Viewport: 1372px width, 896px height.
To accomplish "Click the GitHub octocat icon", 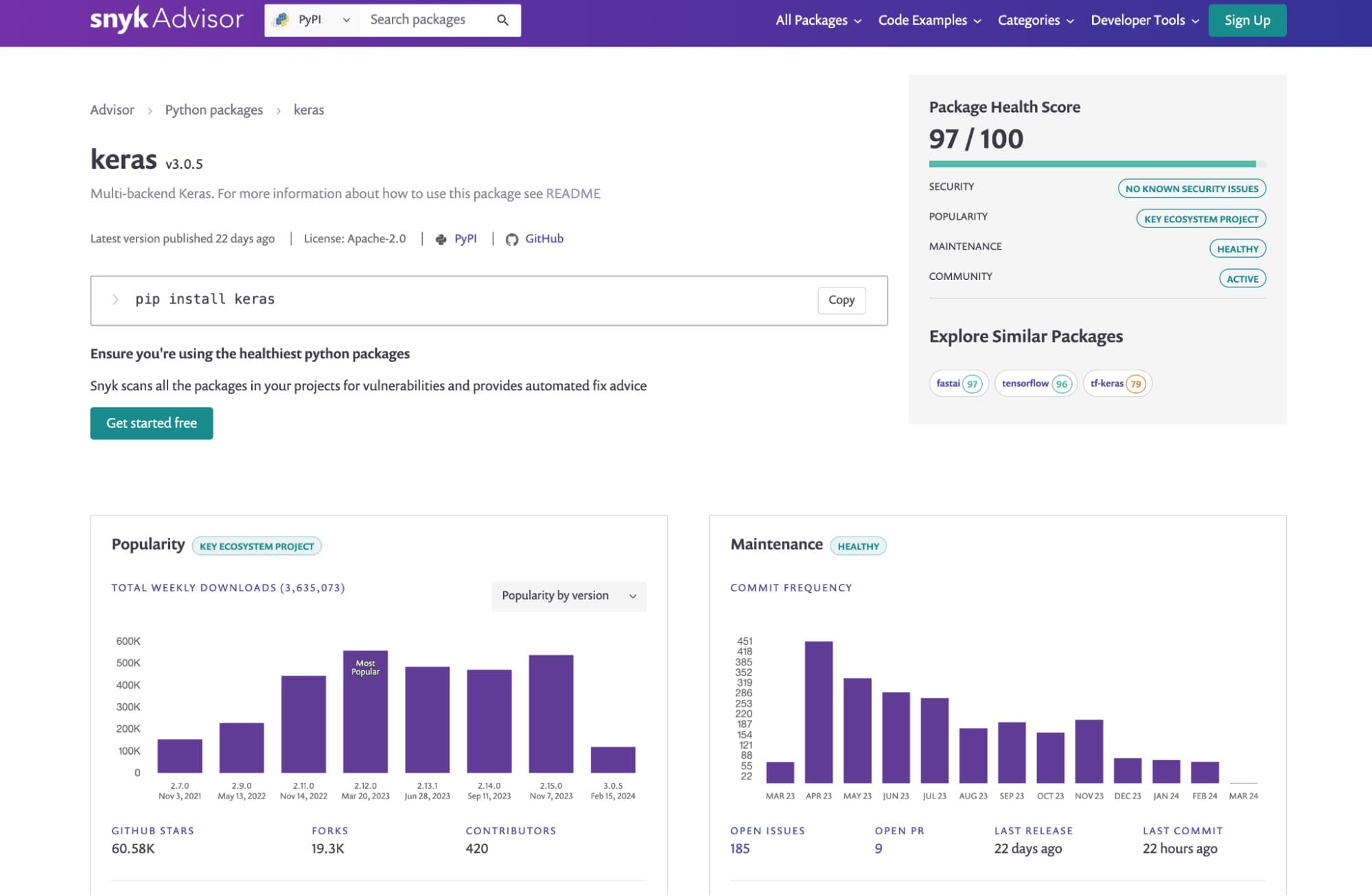I will click(x=511, y=239).
